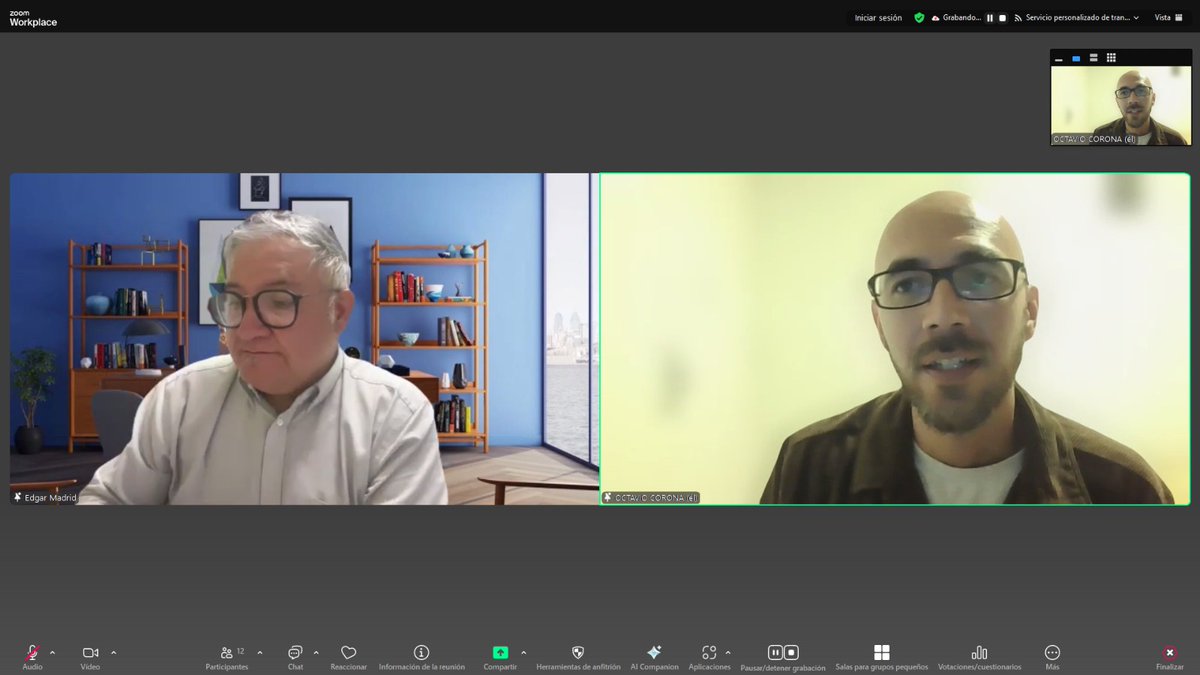
Task: Open the Vista layout menu
Action: pos(1166,17)
